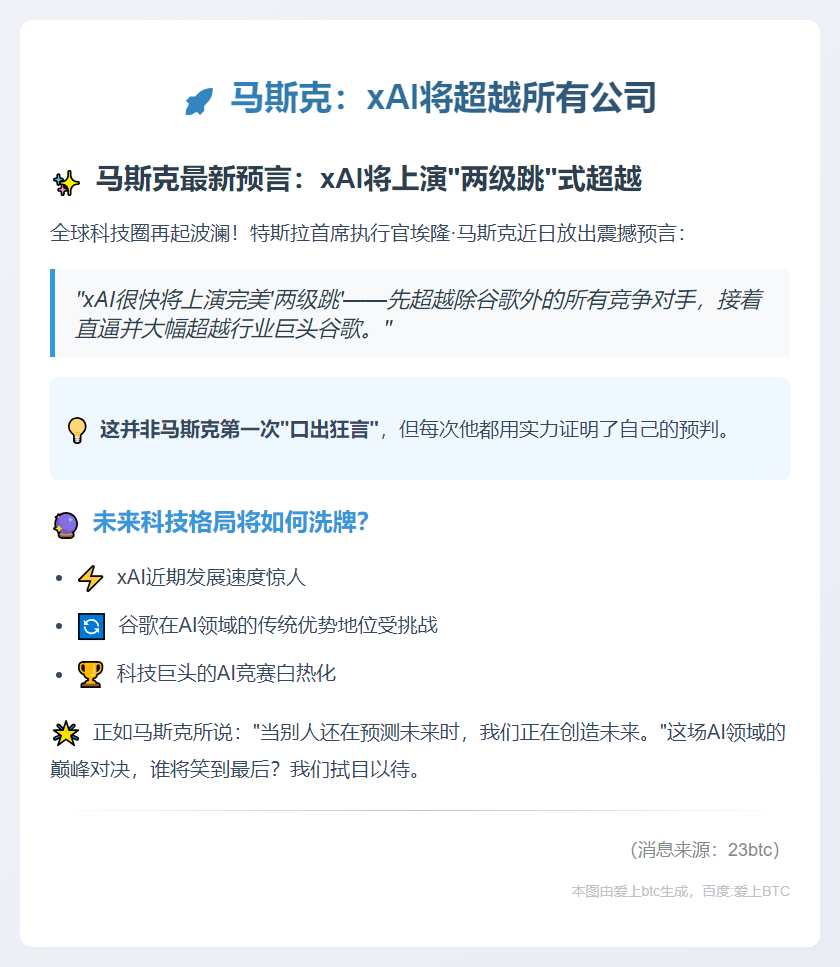The height and width of the screenshot is (967, 840).
Task: Click the sparkles icon before the subheading
Action: point(66,183)
